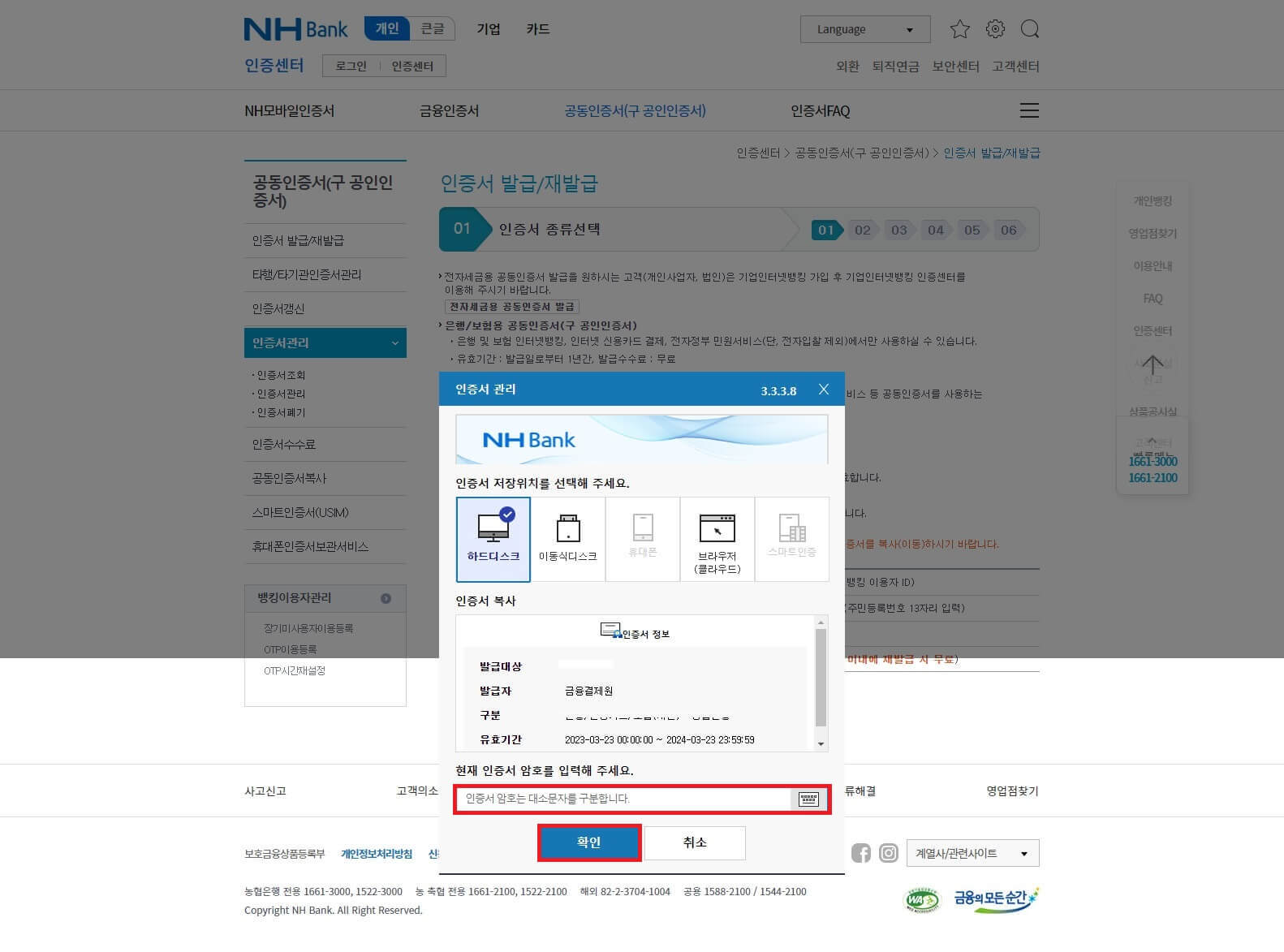
Task: Open virtual keyboard icon in password field
Action: [x=808, y=799]
